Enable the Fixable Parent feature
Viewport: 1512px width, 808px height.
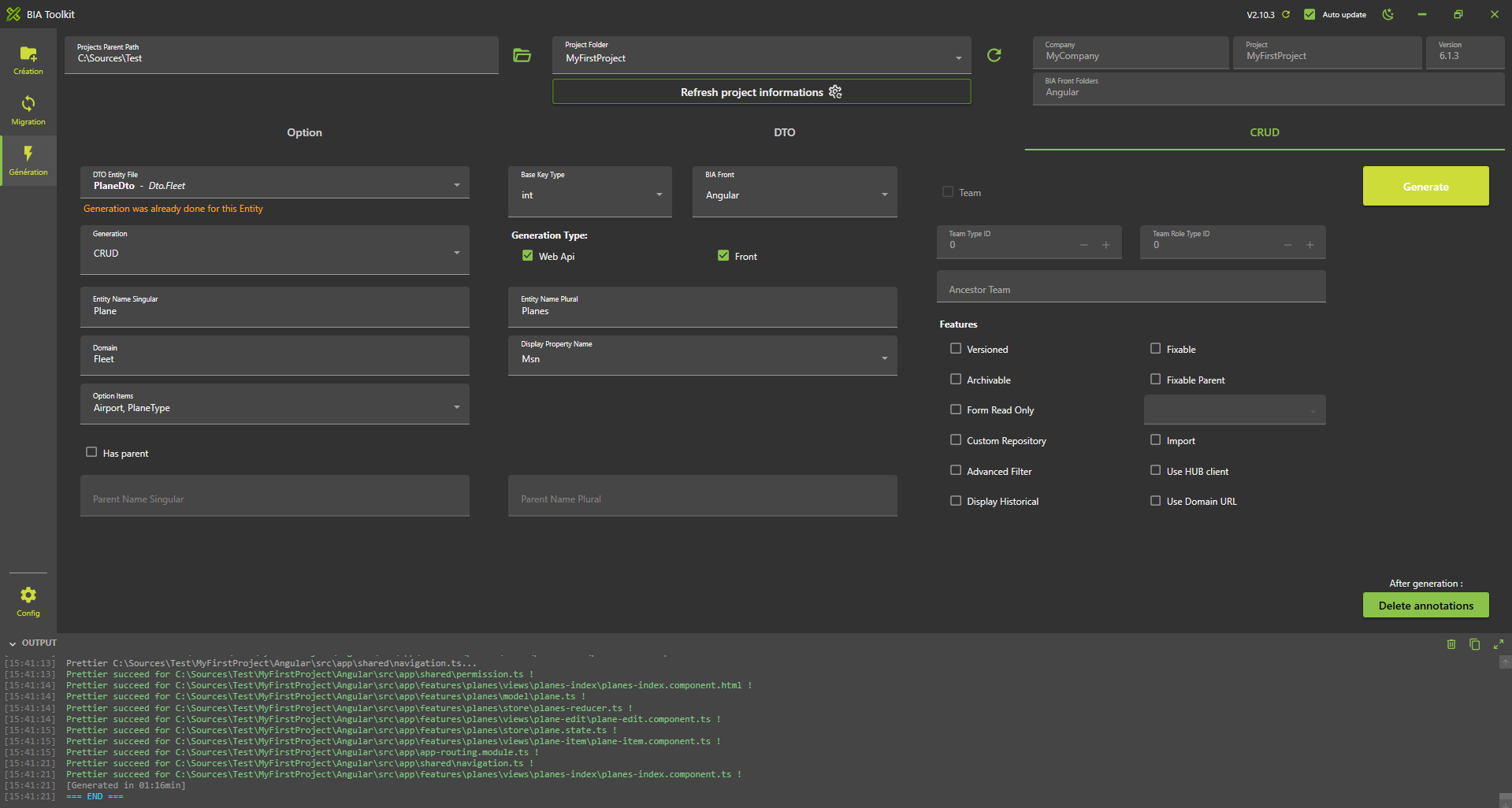[1156, 379]
